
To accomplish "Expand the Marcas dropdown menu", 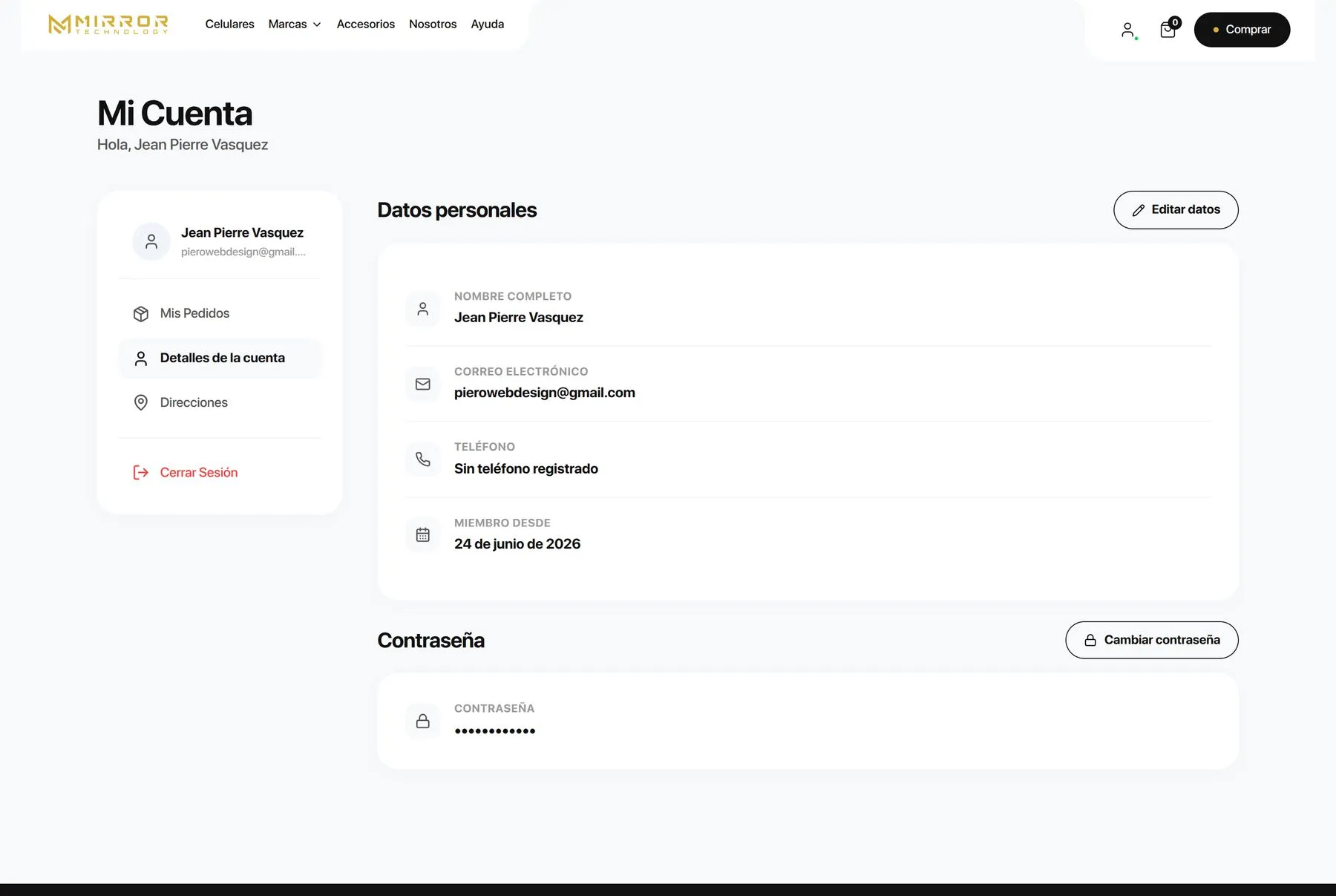I will (x=295, y=24).
